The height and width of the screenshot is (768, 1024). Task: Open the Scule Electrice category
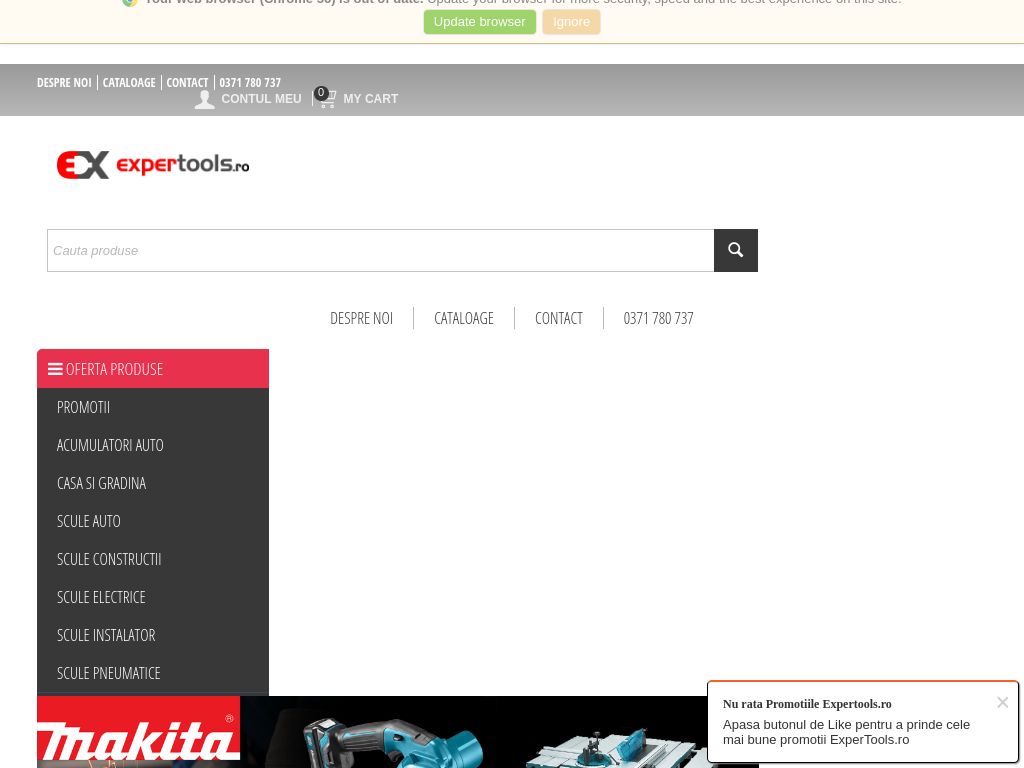101,597
